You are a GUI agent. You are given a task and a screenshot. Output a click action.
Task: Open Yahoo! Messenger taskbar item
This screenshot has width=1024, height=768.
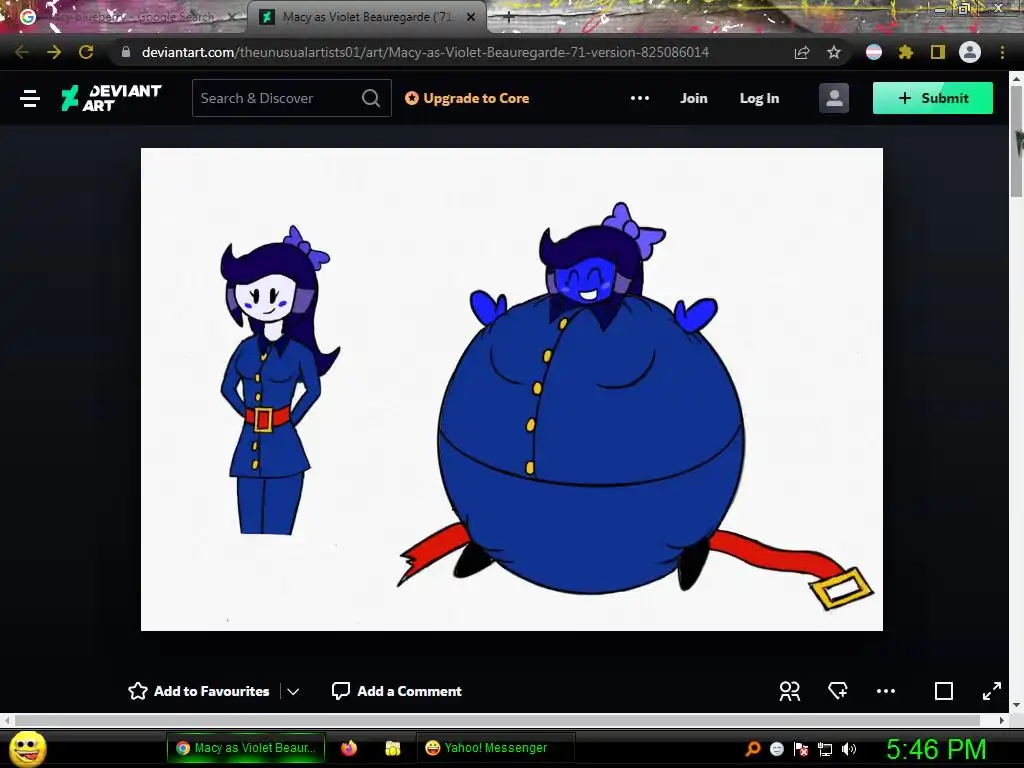point(495,748)
